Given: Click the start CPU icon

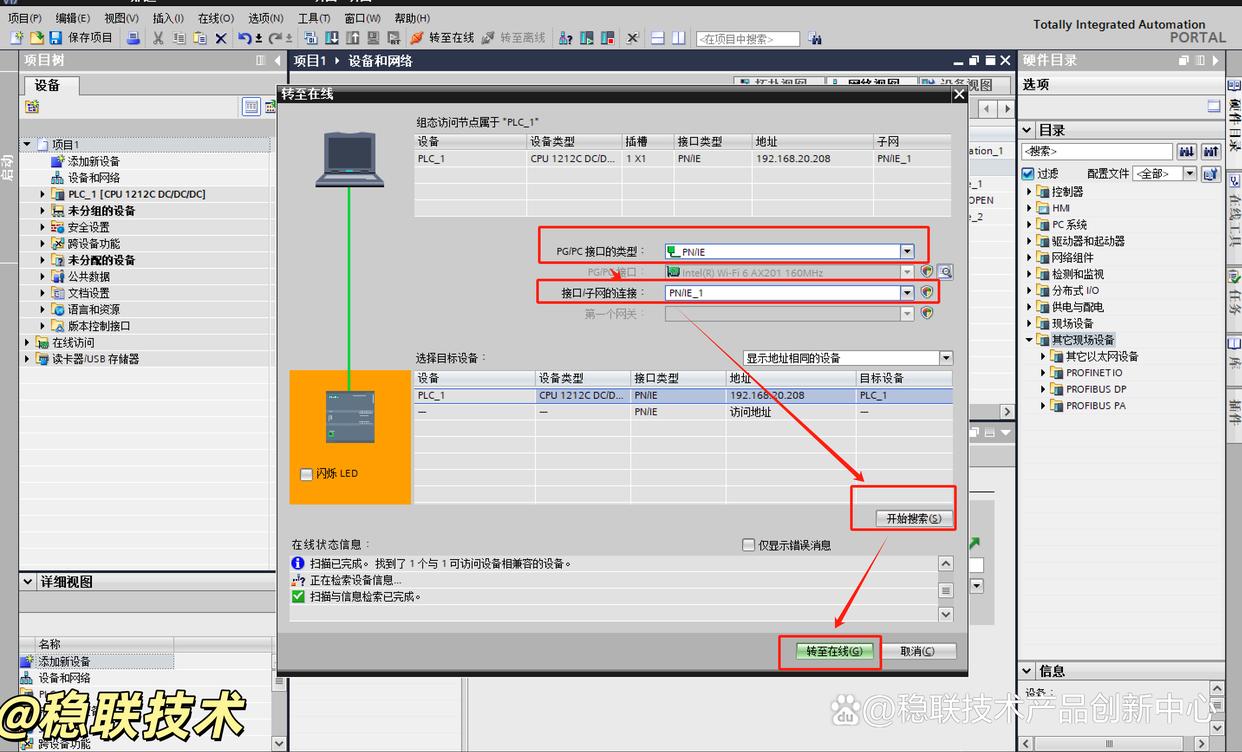Looking at the screenshot, I should [x=585, y=38].
